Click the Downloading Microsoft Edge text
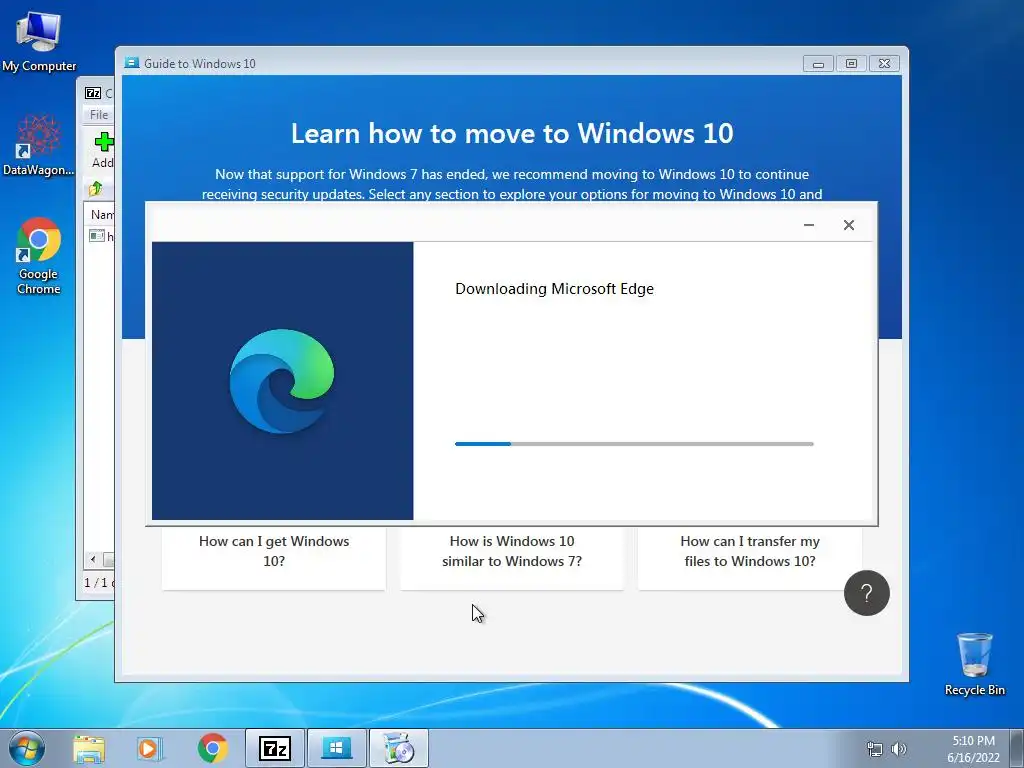Viewport: 1024px width, 768px height. (554, 289)
